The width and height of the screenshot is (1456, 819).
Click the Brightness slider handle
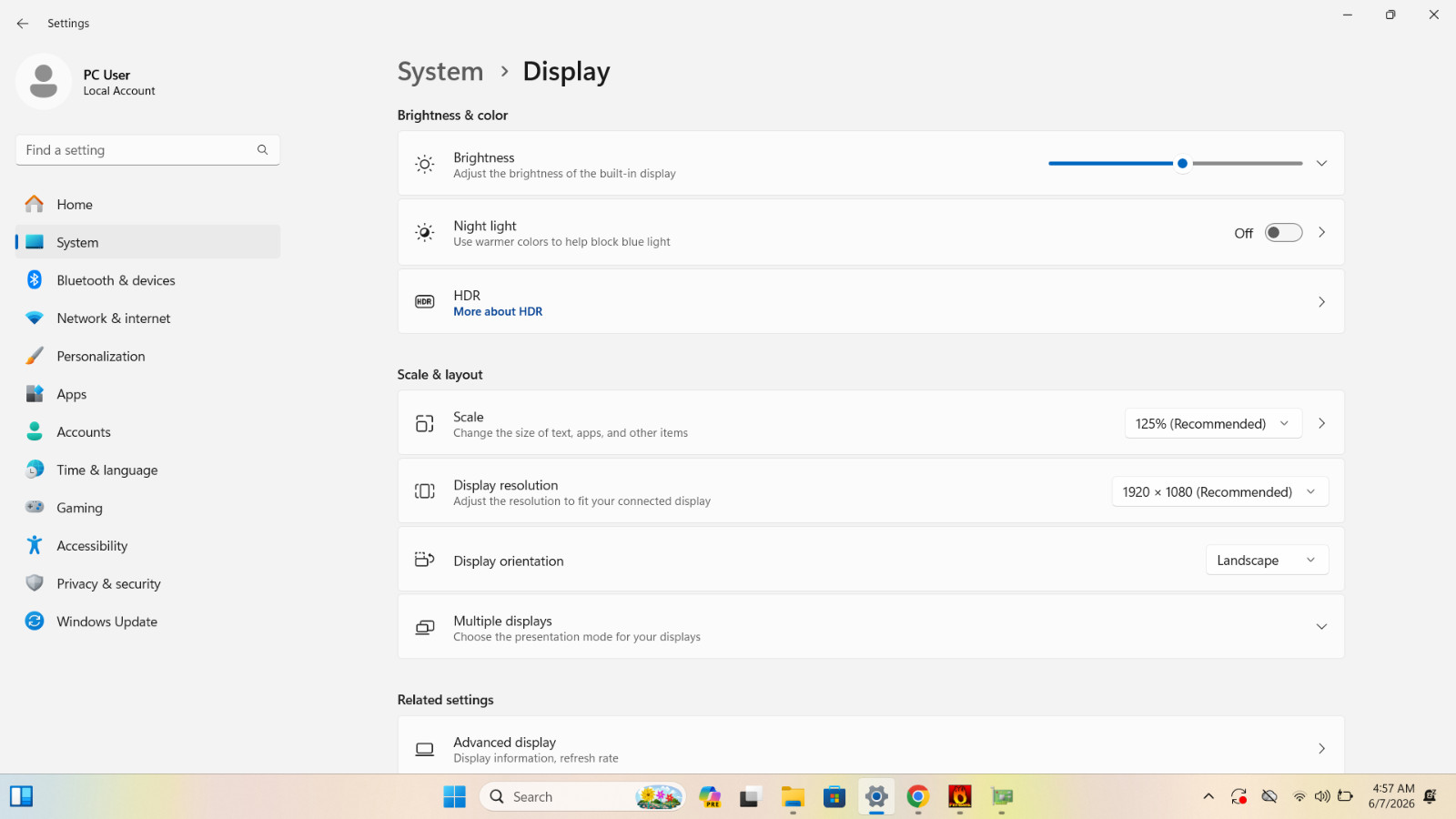pos(1182,164)
